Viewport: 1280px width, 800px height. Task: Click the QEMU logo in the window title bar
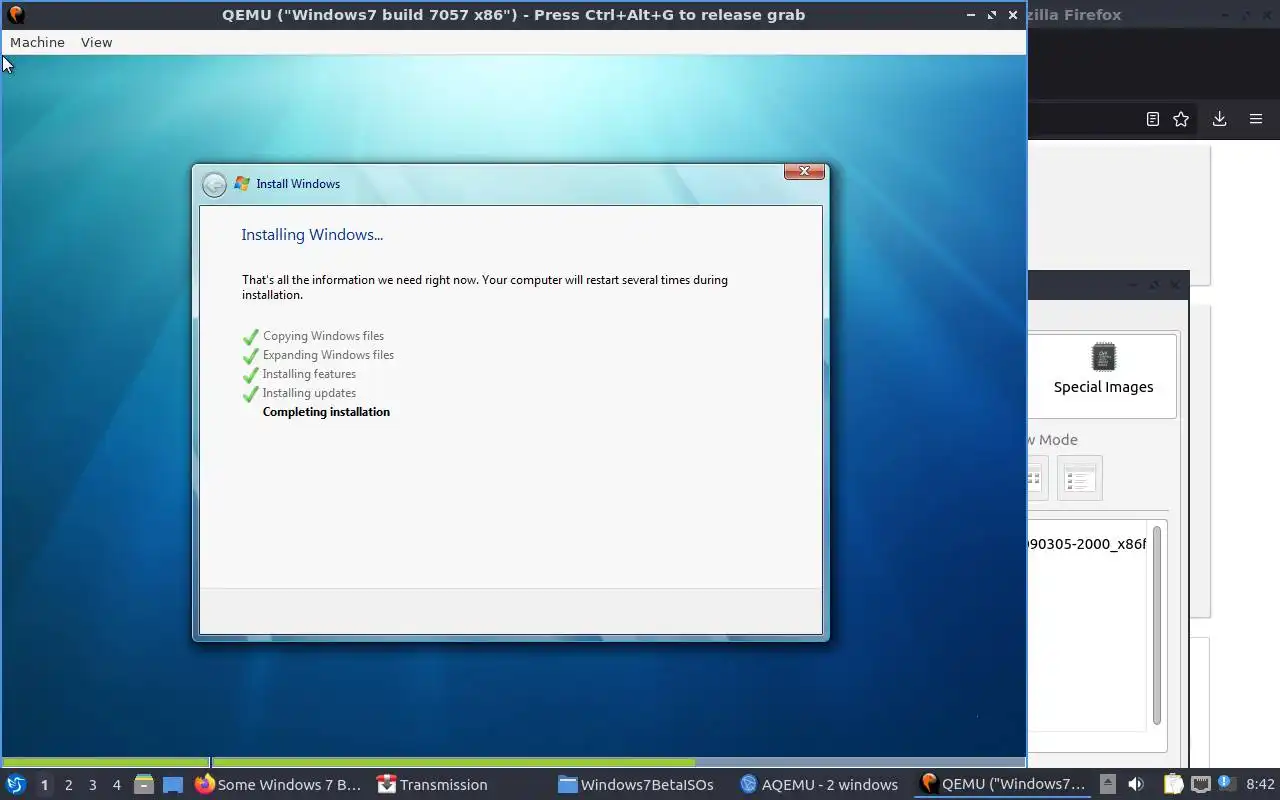click(x=15, y=14)
